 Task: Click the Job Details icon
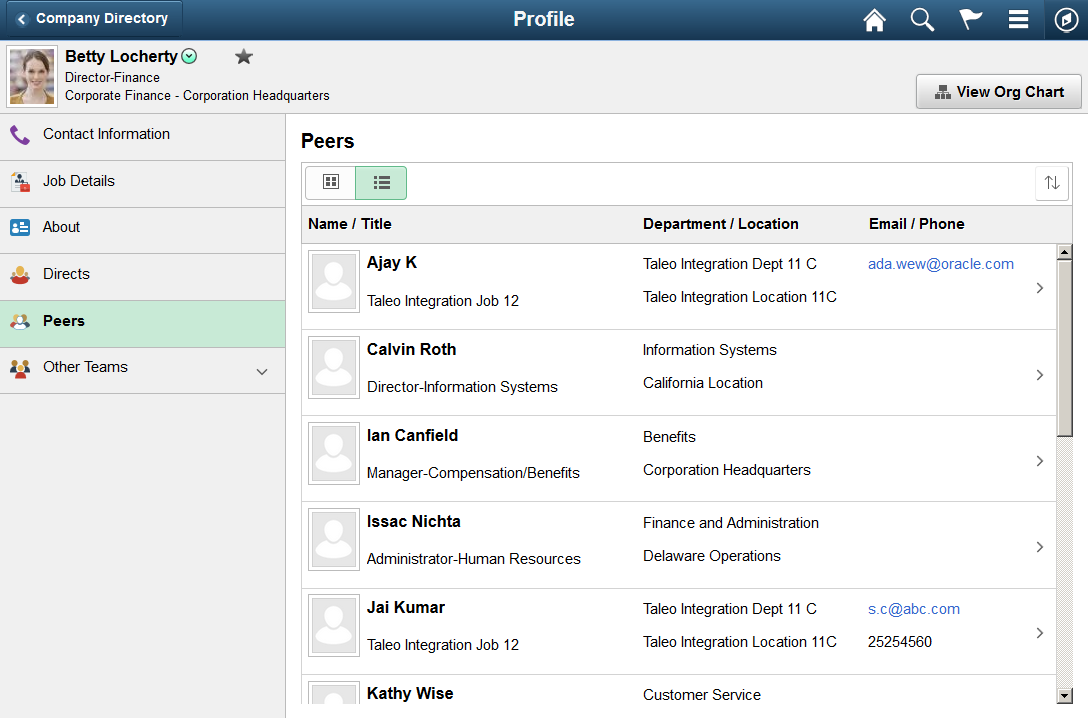20,182
